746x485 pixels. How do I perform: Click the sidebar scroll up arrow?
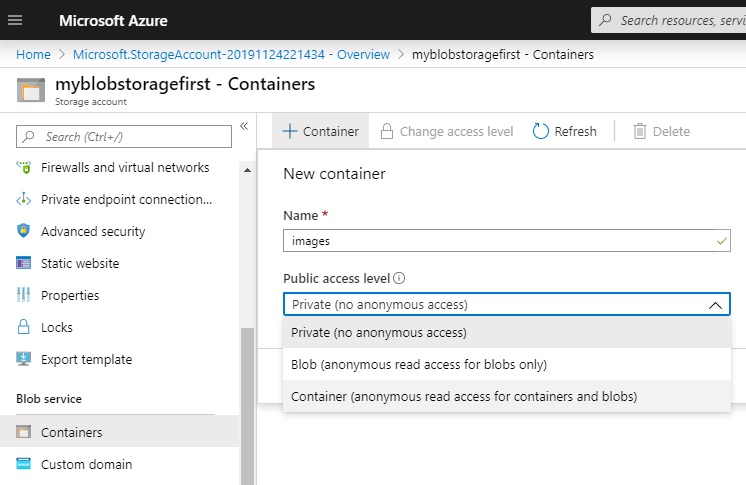[247, 170]
